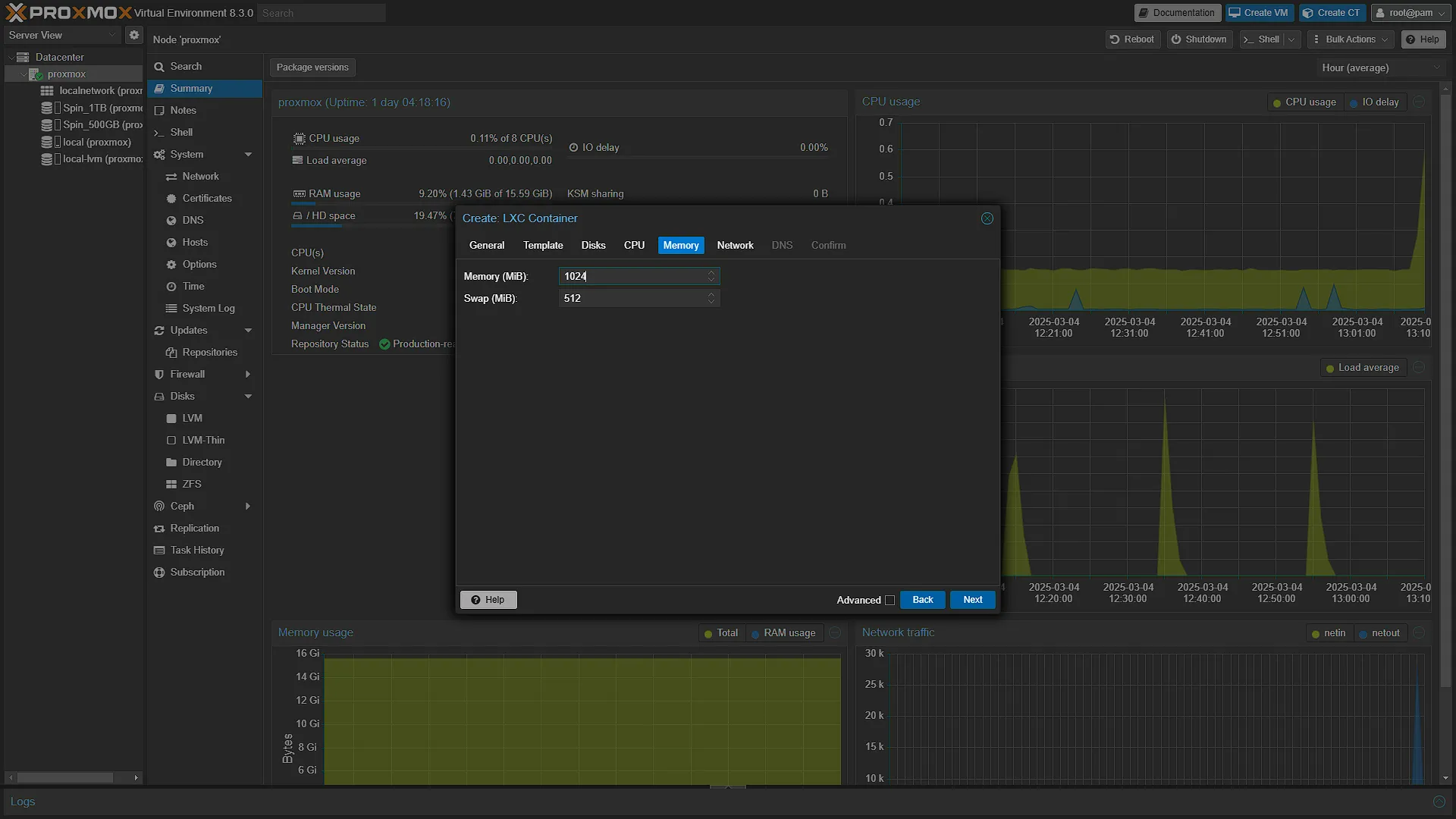Click the Create CT button
The width and height of the screenshot is (1456, 819).
1332,13
